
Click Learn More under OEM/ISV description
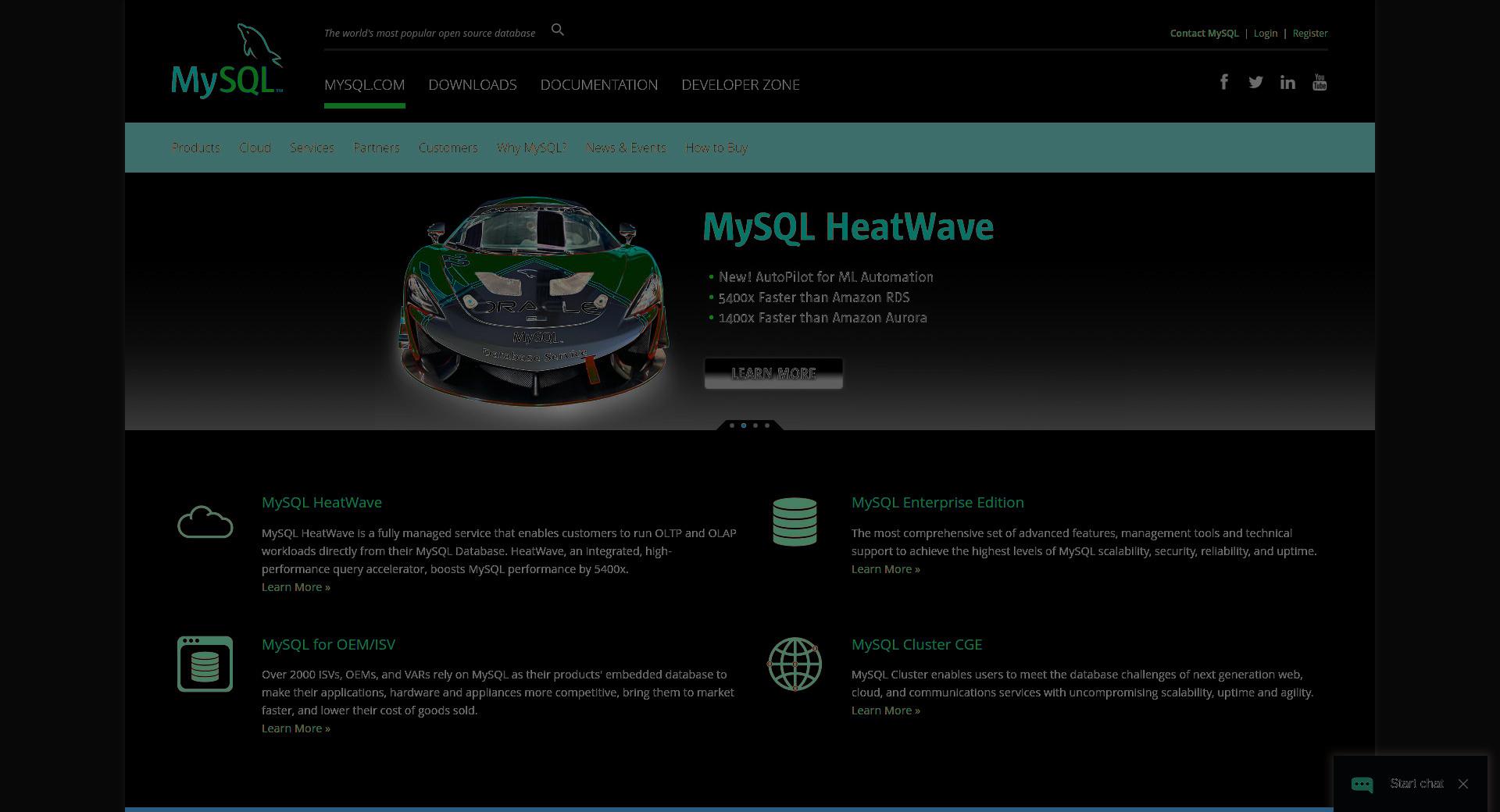(x=296, y=728)
